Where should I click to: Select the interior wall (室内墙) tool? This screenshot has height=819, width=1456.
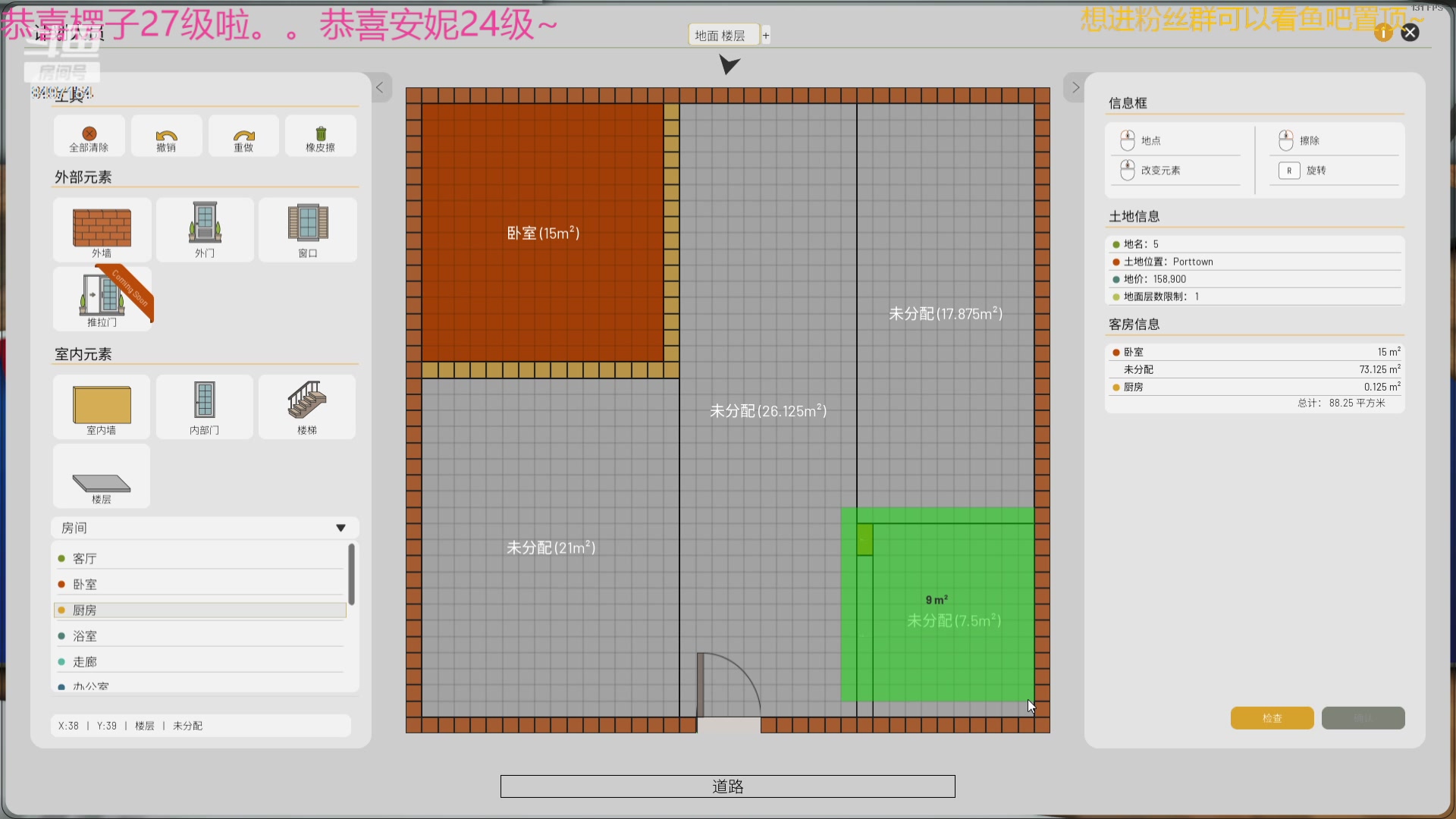[102, 404]
